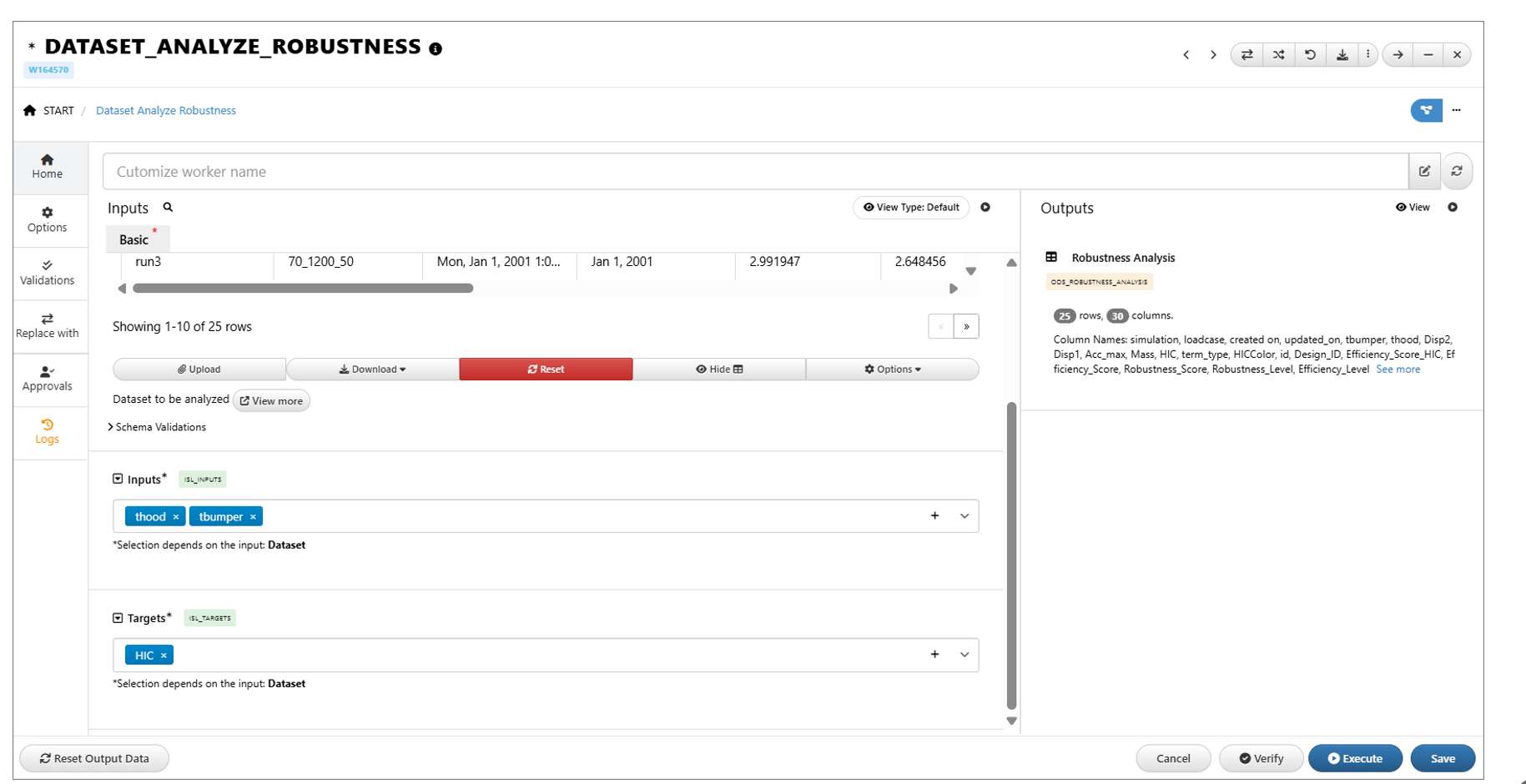Open the Inputs field dropdown chevron
The width and height of the screenshot is (1526, 784).
pos(964,516)
